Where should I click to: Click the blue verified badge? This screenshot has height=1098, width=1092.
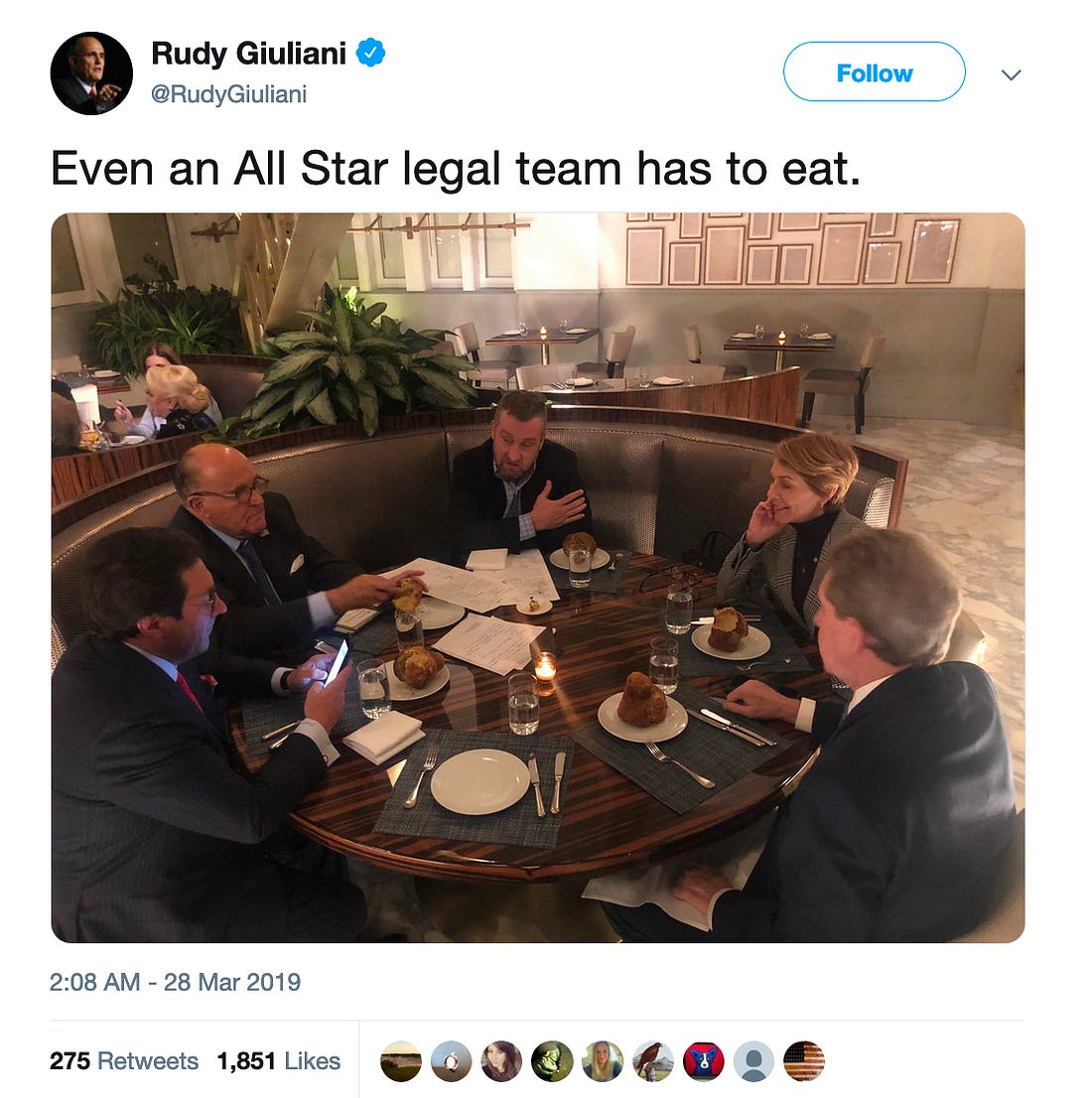pos(370,54)
